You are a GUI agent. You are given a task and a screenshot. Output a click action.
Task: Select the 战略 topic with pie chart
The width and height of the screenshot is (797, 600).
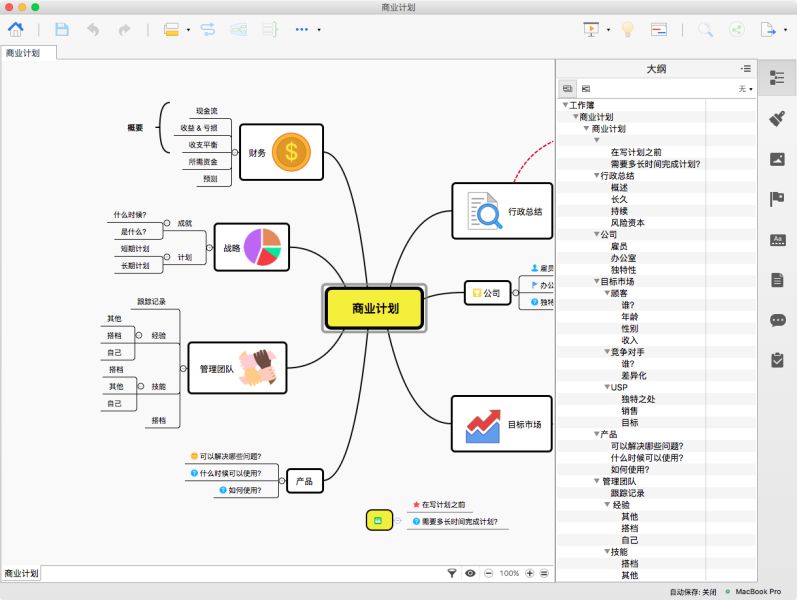click(252, 247)
